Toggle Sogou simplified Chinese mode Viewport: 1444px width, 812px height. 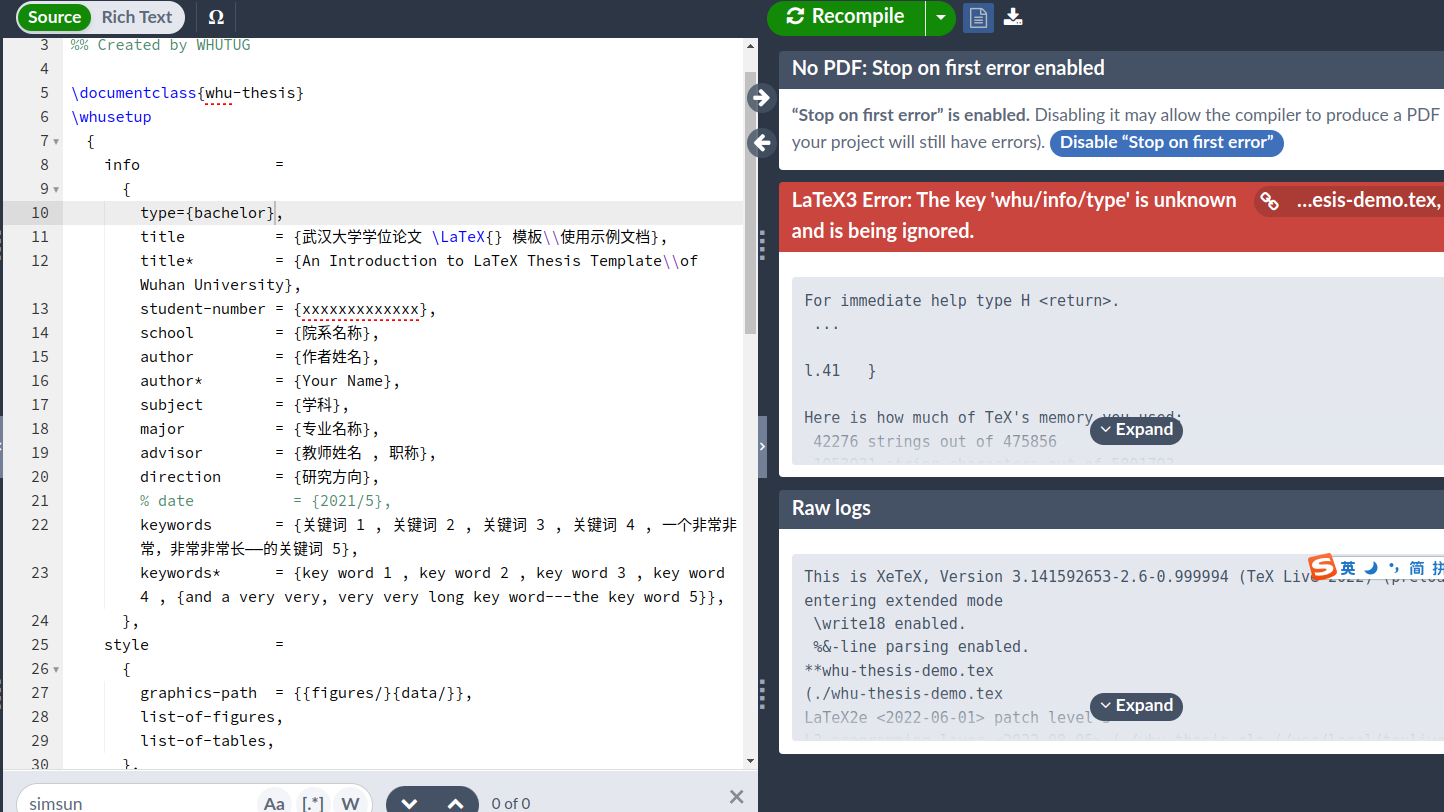[1420, 568]
